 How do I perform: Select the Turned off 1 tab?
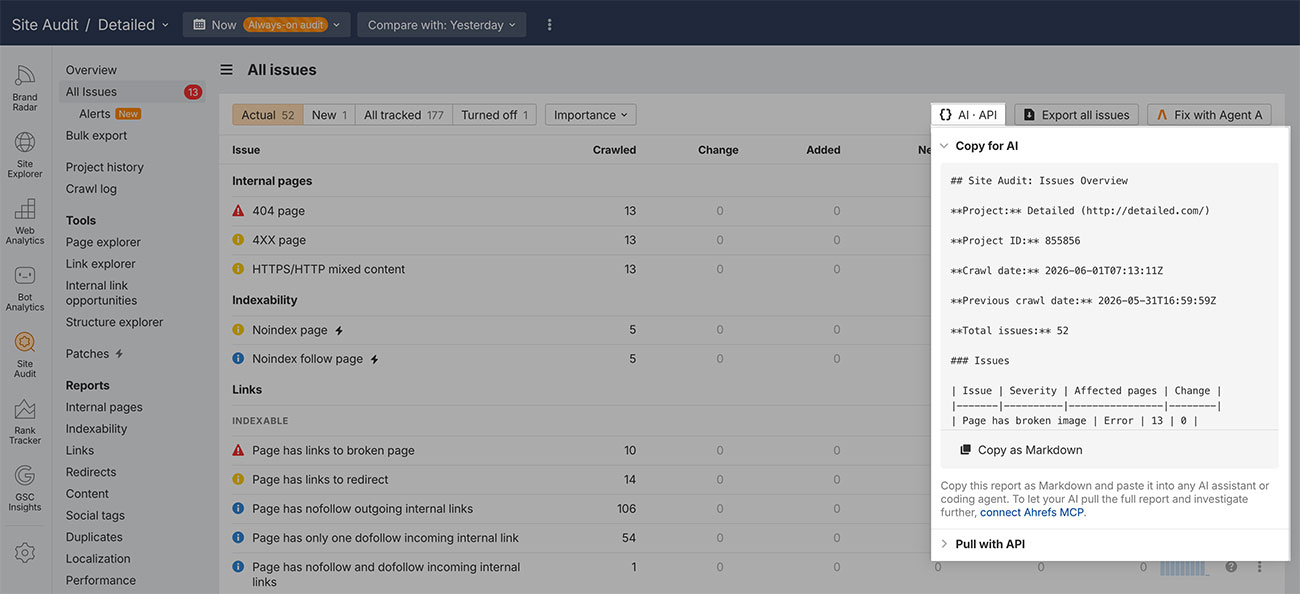tap(495, 115)
